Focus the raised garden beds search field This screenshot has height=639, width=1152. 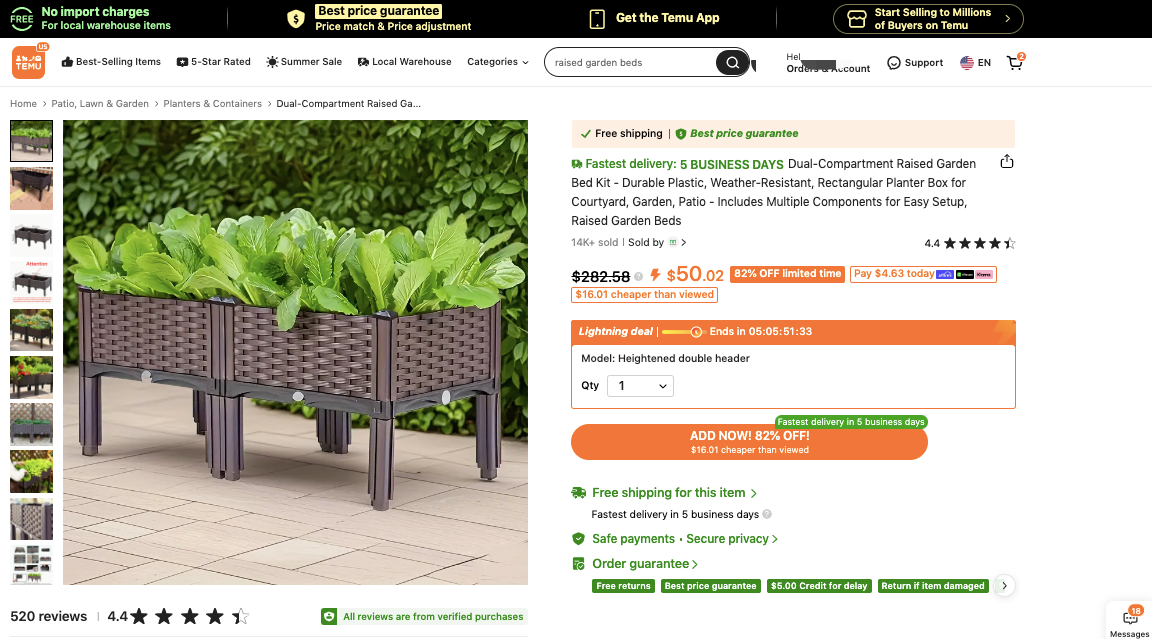point(632,62)
